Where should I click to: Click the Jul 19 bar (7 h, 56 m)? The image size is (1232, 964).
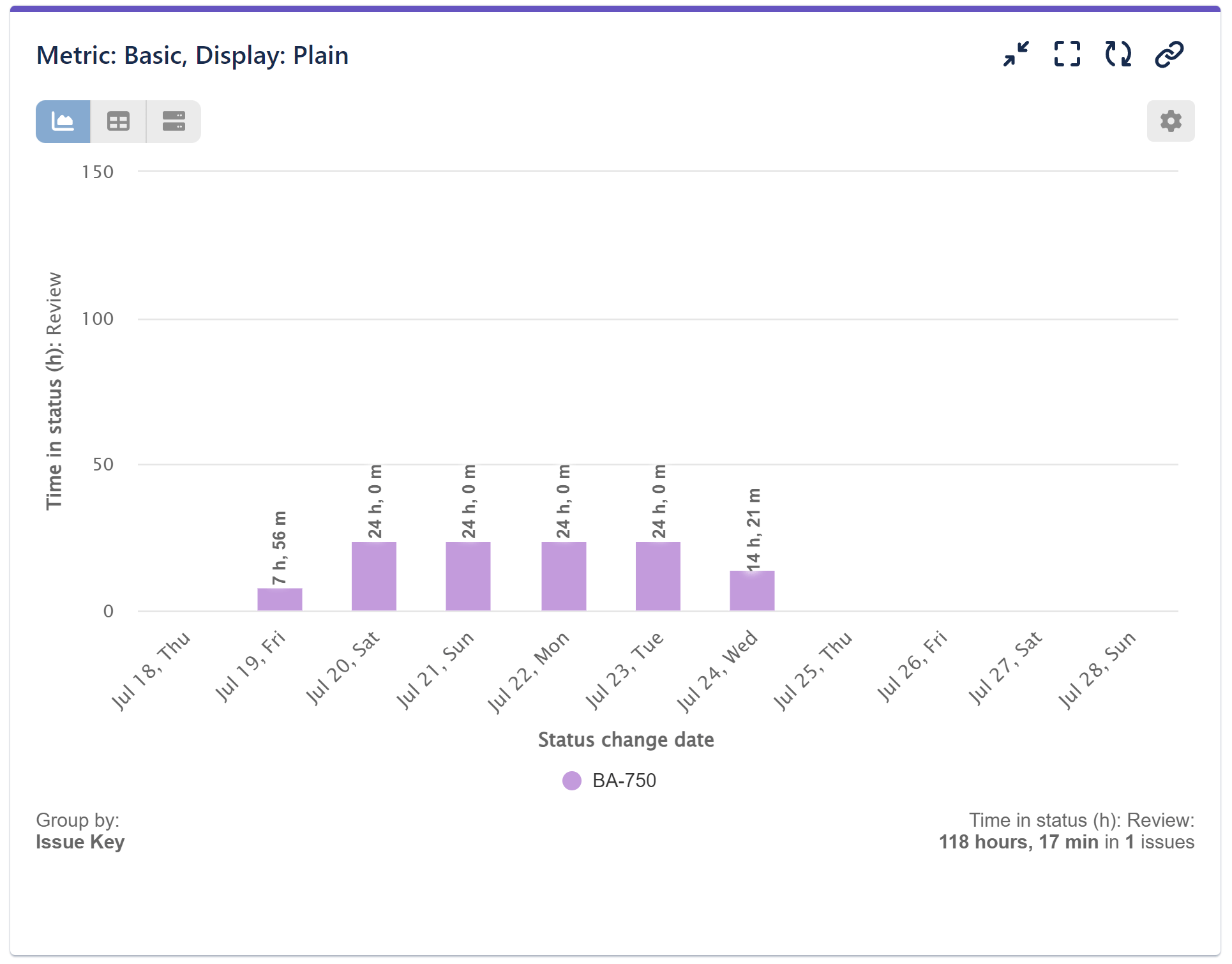tap(280, 599)
